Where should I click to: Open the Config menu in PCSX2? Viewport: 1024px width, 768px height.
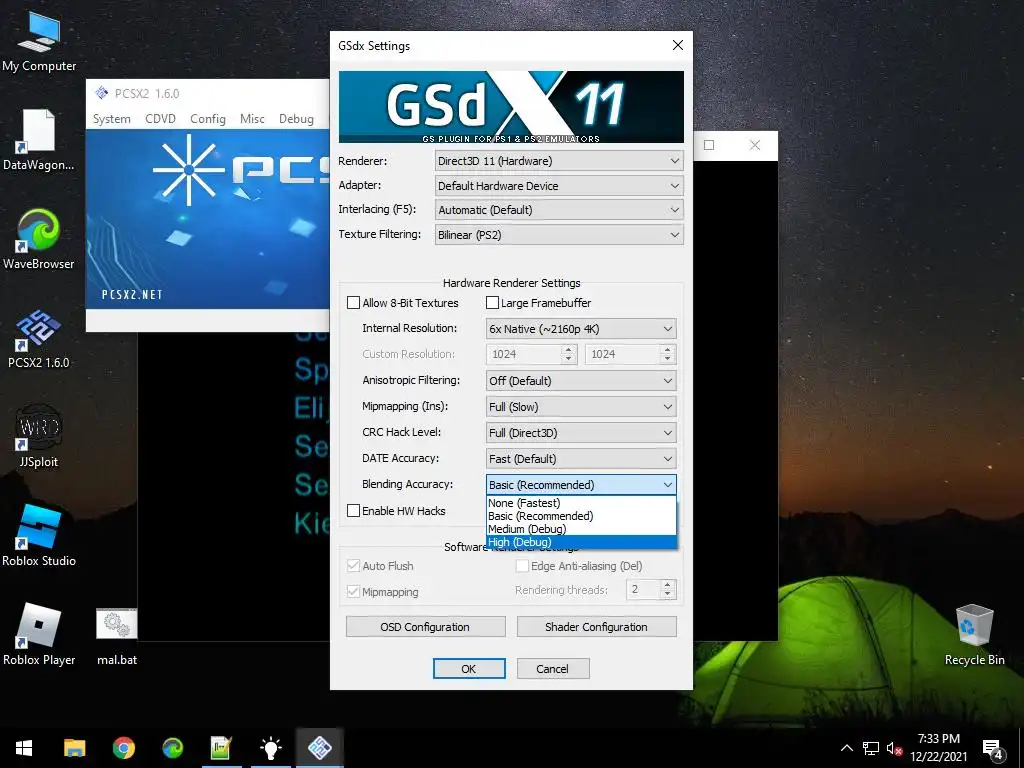pos(208,119)
